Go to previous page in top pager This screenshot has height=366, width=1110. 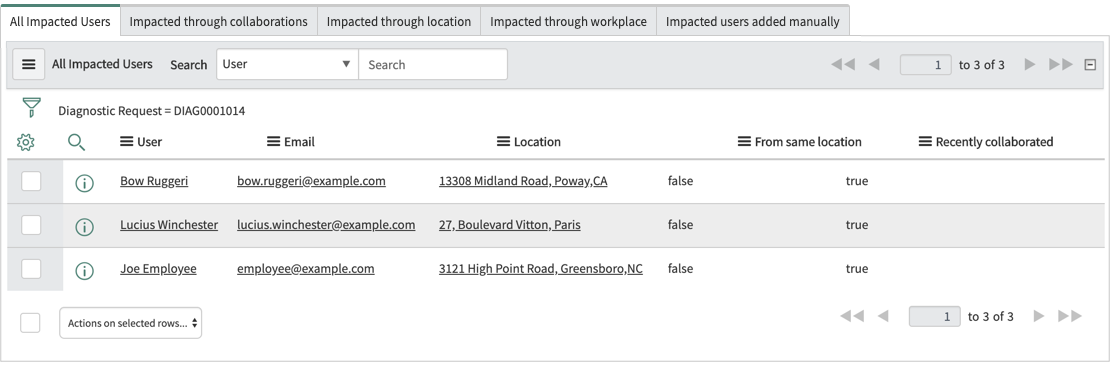[874, 64]
